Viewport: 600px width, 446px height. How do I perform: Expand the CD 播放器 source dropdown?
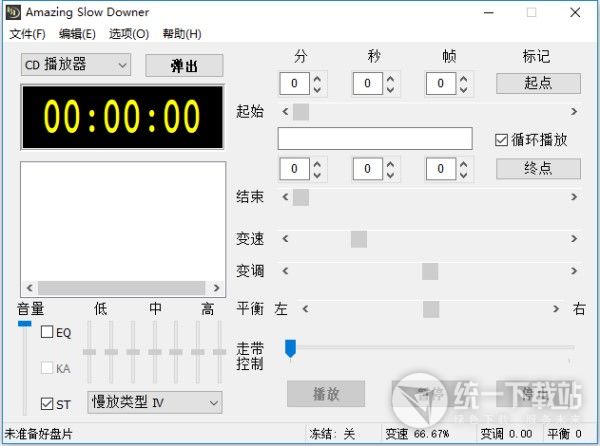[76, 65]
